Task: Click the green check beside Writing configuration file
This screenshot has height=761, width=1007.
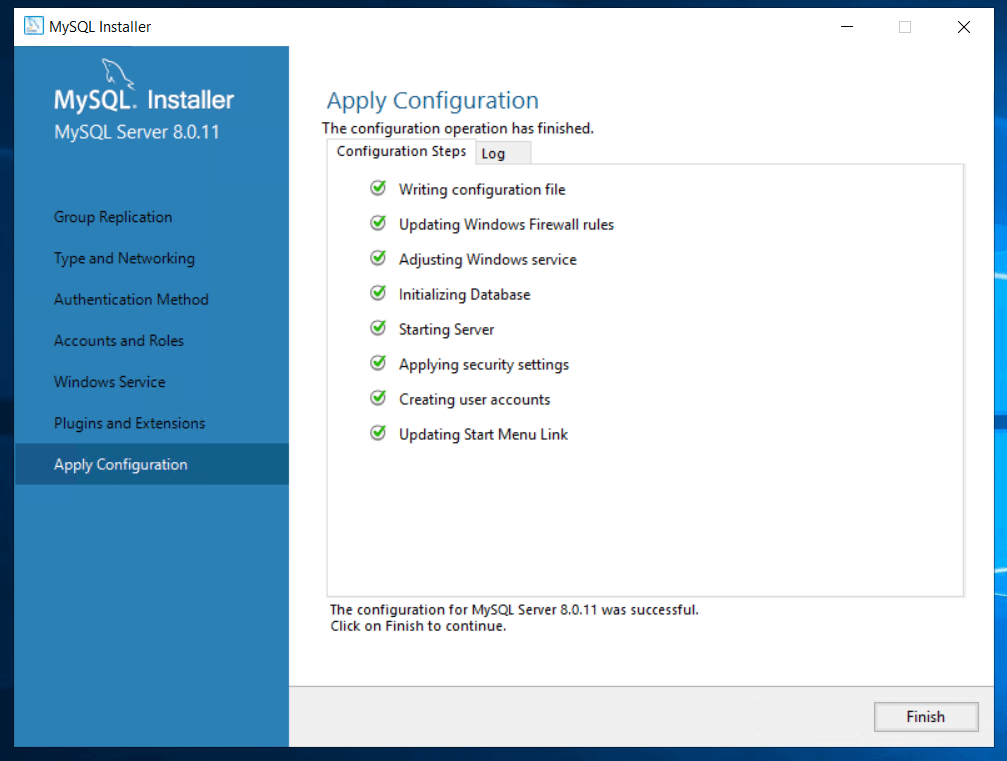Action: tap(378, 188)
